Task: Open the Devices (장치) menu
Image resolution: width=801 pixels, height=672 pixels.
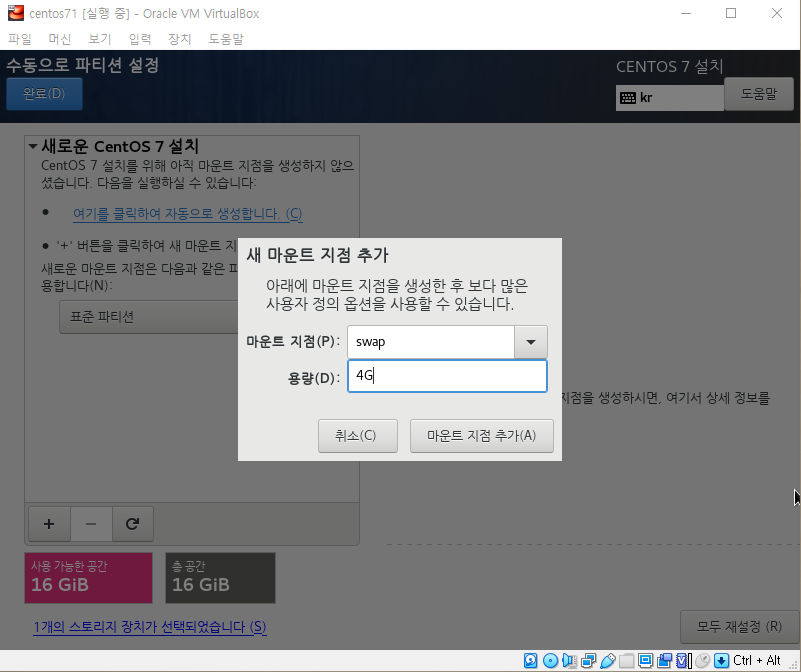Action: (180, 39)
